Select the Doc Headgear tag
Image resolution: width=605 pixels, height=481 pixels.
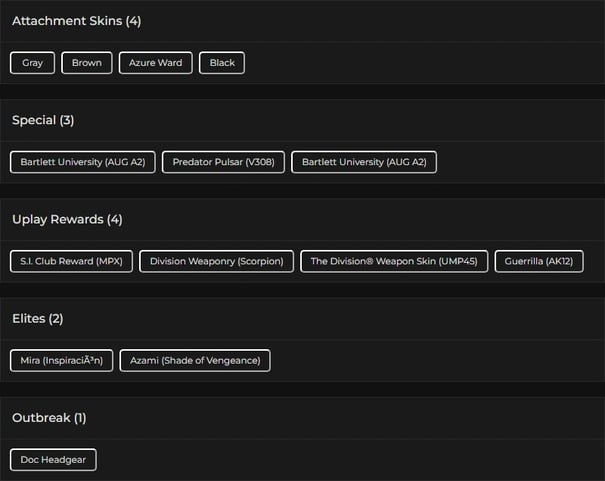tap(54, 460)
